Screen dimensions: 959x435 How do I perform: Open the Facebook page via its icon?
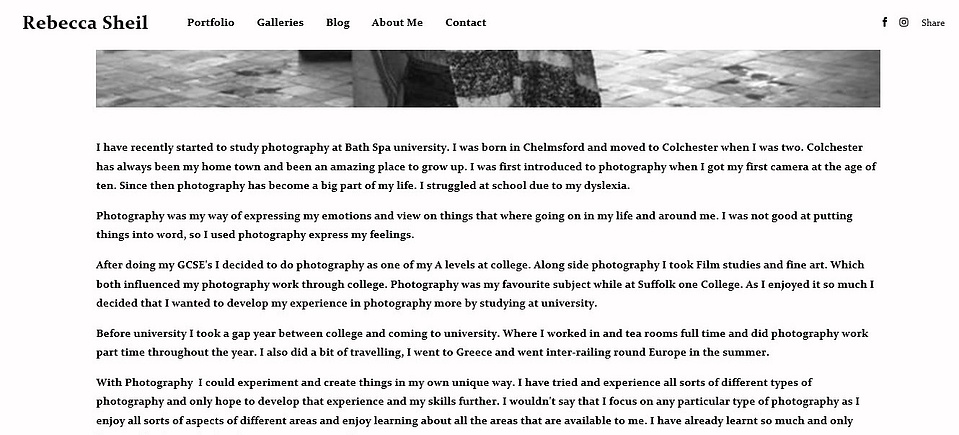coord(884,22)
